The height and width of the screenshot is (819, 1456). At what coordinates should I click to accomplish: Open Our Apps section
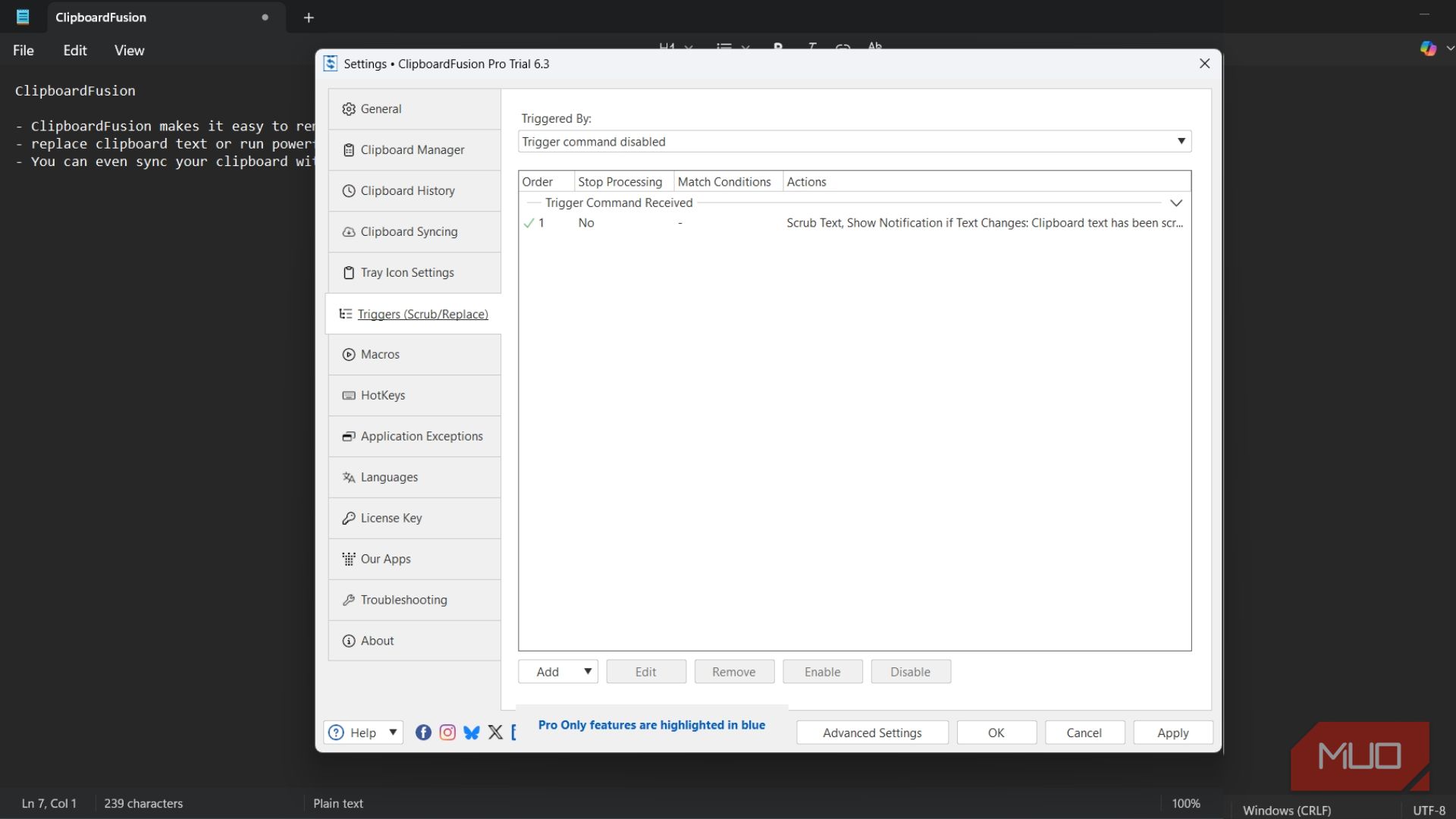click(x=414, y=560)
